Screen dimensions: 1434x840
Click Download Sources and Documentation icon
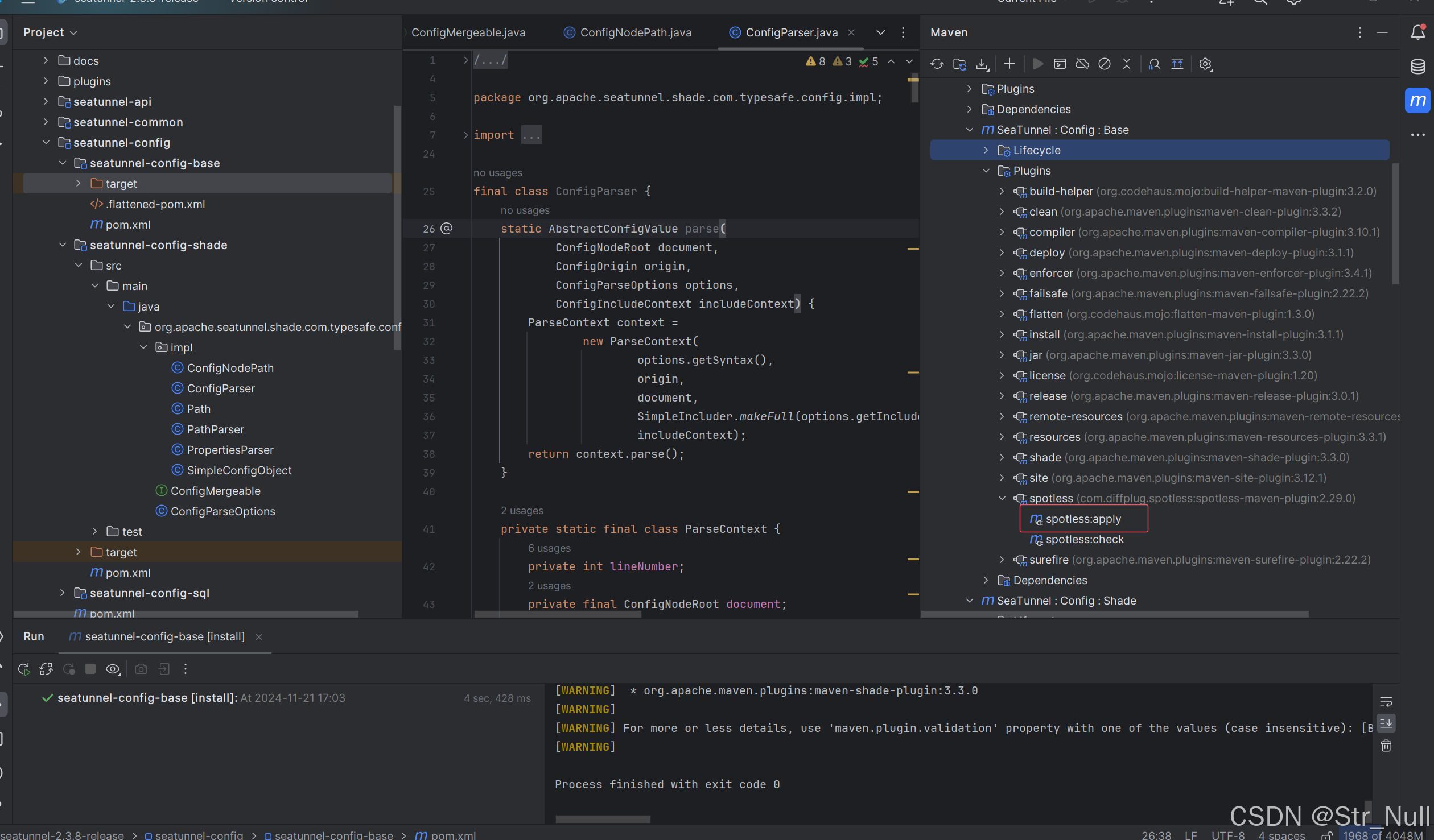pyautogui.click(x=982, y=64)
